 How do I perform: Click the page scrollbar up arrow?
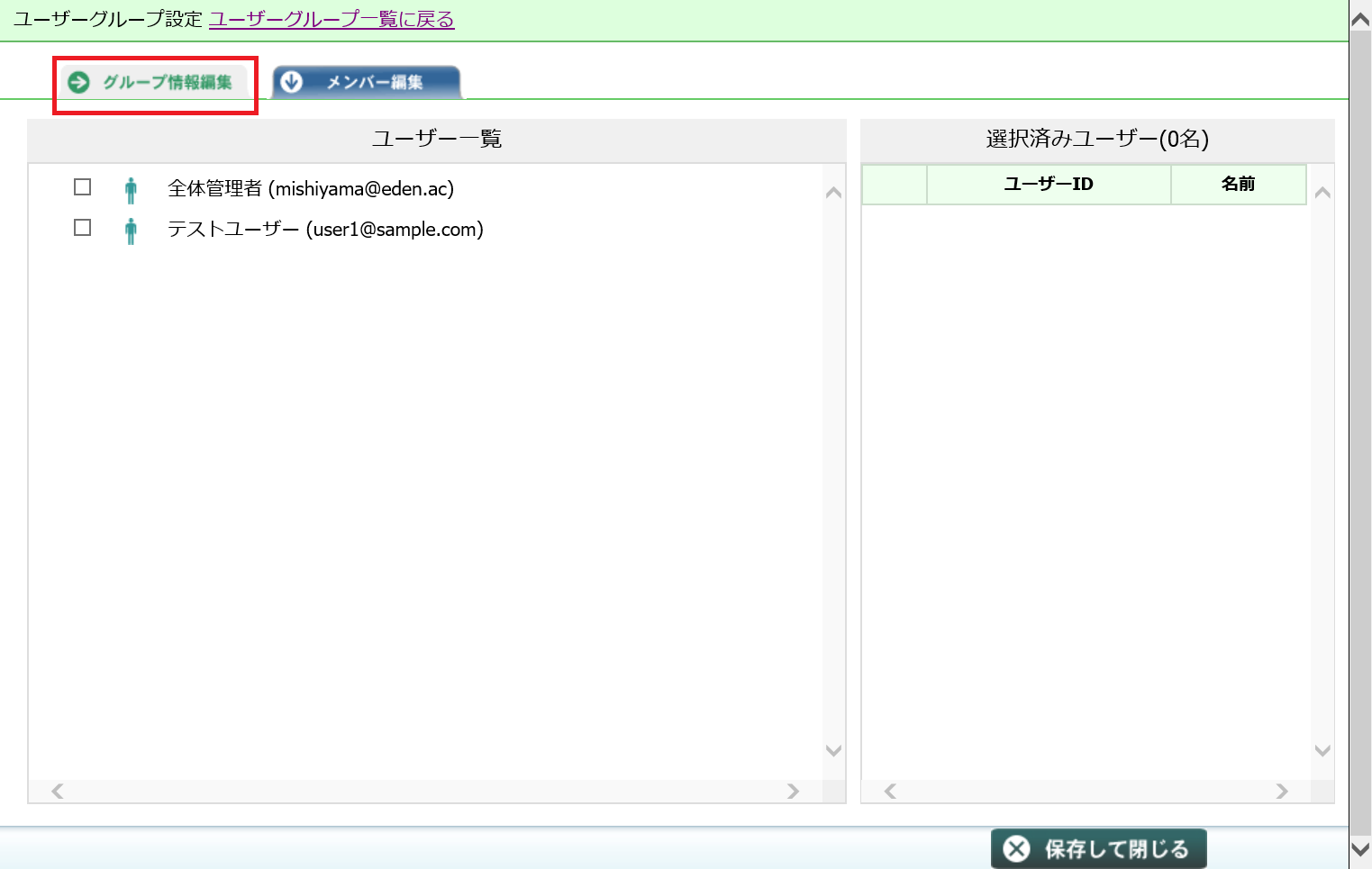pos(1360,19)
